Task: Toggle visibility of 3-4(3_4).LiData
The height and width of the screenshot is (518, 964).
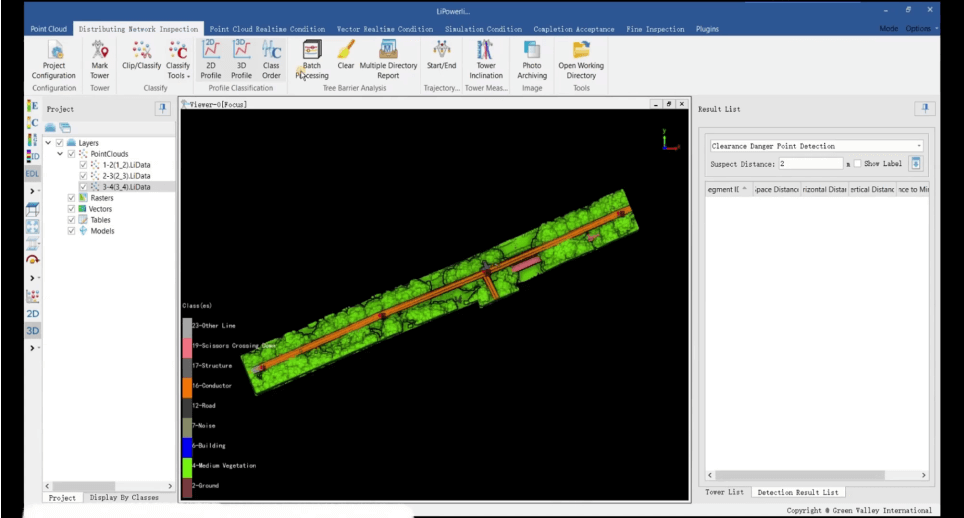Action: (x=83, y=187)
